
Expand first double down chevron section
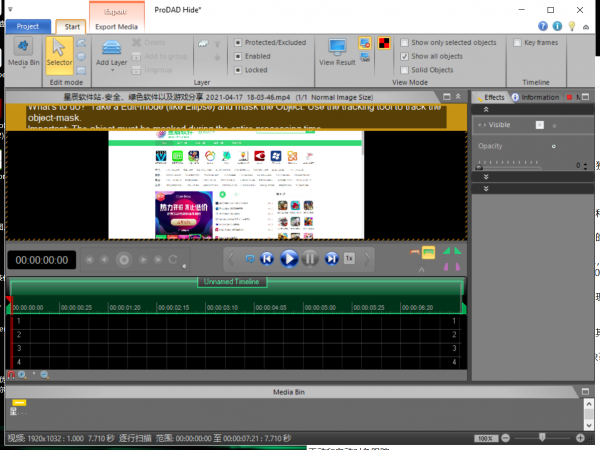pos(486,177)
